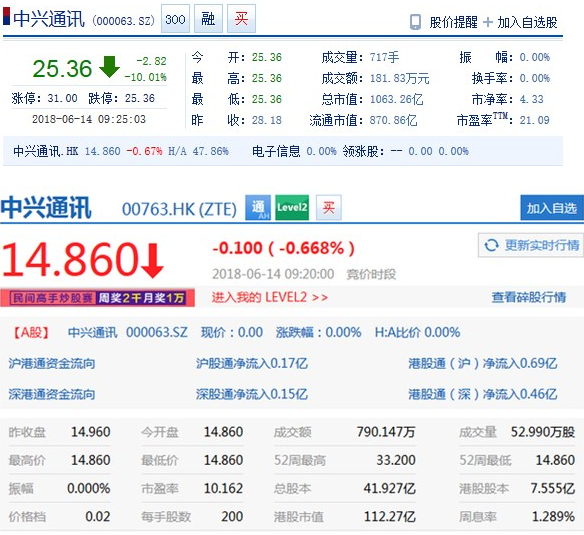Screen dimensions: 584x535
Task: Click the 中兴通讯 (000063.SZ) title
Action: pyautogui.click(x=84, y=19)
